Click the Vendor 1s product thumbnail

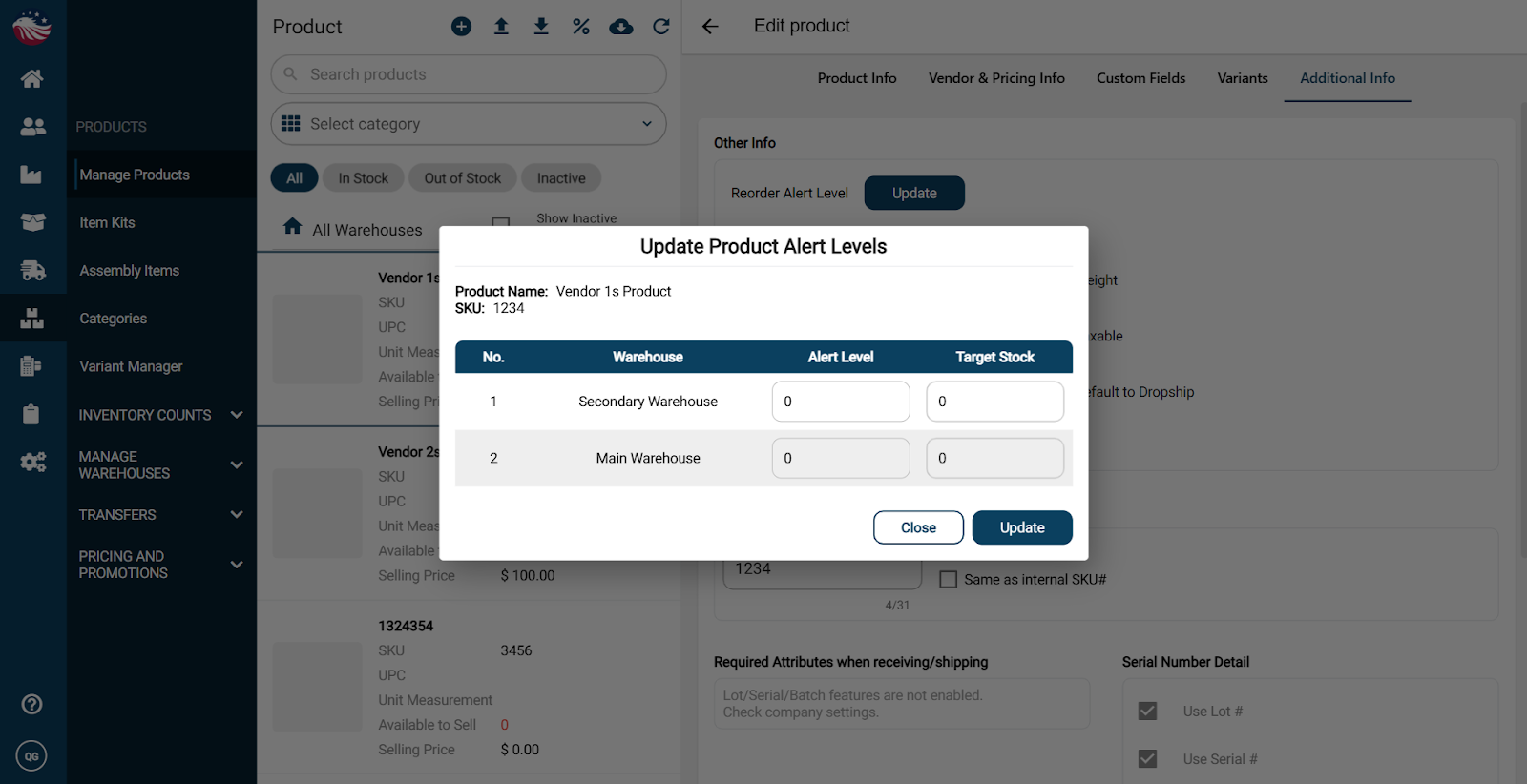(318, 339)
